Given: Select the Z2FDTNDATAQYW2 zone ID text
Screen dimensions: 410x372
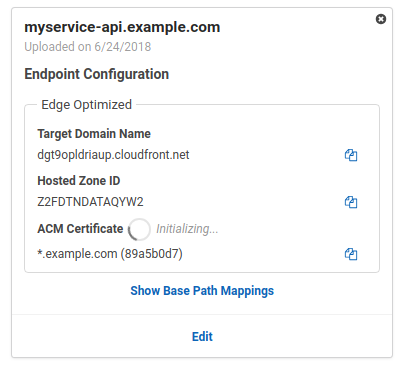Looking at the screenshot, I should pos(90,202).
